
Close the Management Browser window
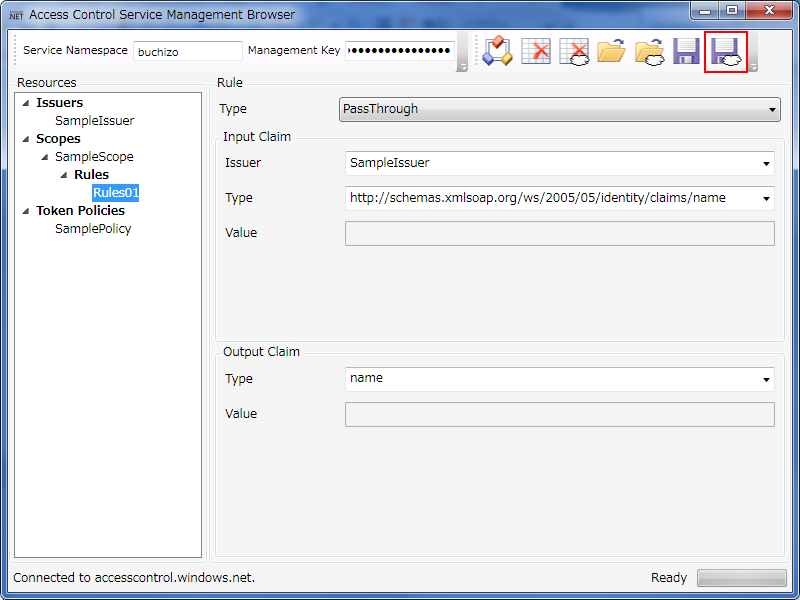click(x=769, y=10)
